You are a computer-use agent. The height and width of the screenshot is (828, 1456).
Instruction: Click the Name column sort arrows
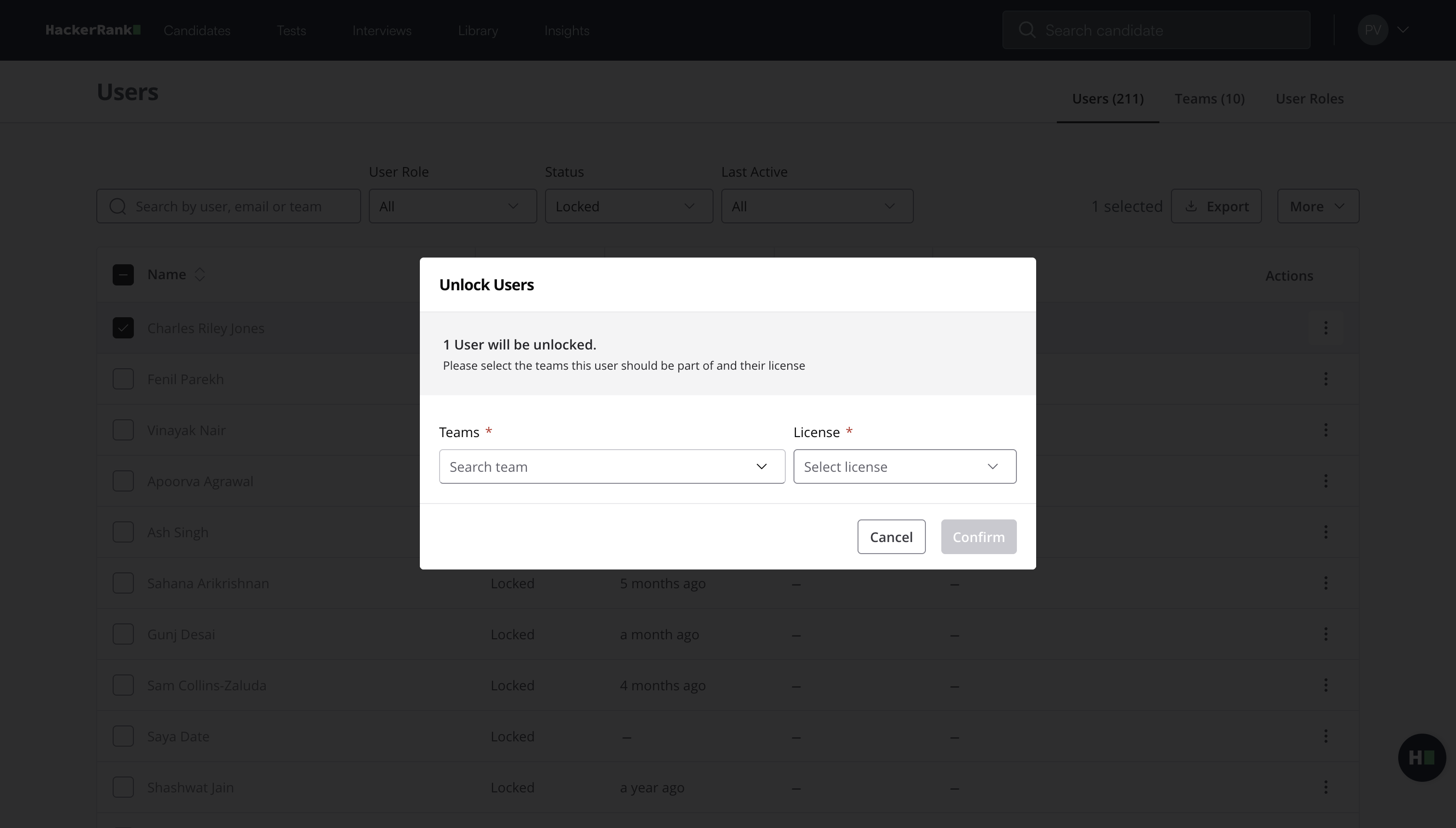[x=200, y=275]
